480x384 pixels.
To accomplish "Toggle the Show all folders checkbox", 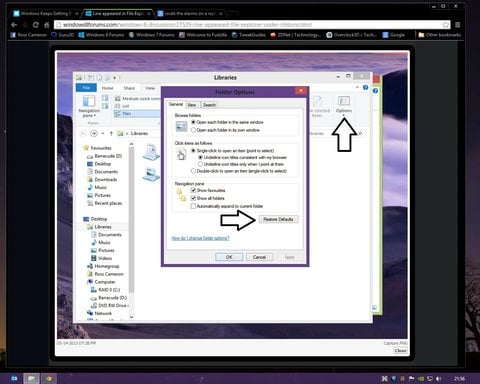I will point(193,198).
